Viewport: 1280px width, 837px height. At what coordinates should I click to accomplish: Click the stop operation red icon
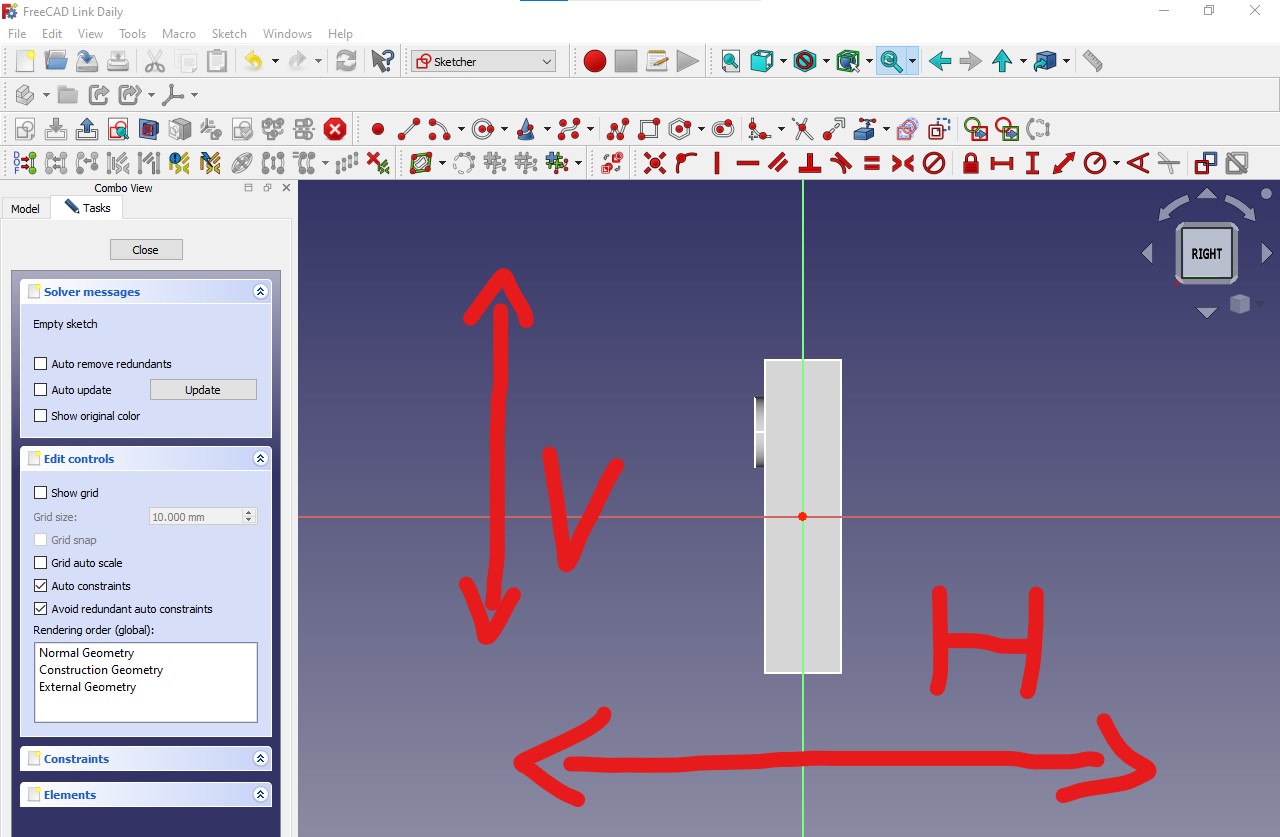coord(335,128)
